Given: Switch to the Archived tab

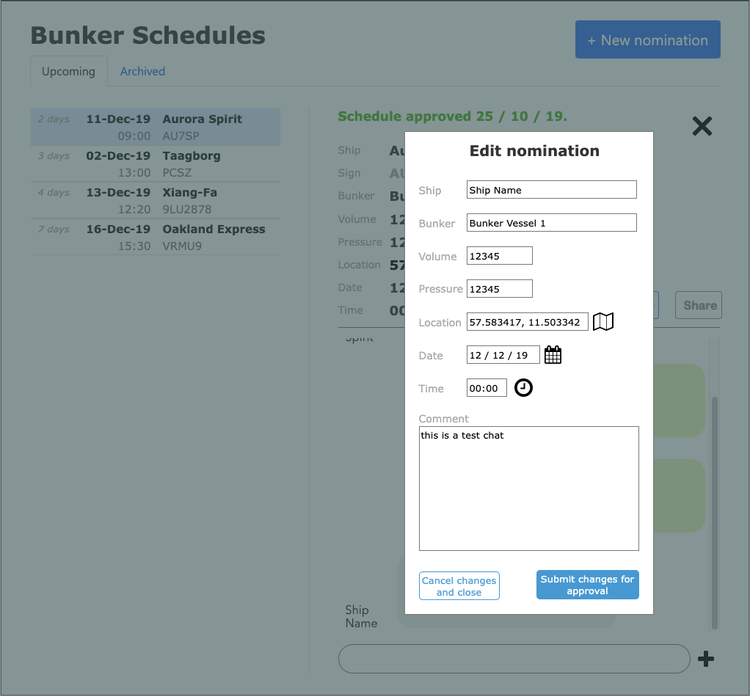Looking at the screenshot, I should (143, 71).
